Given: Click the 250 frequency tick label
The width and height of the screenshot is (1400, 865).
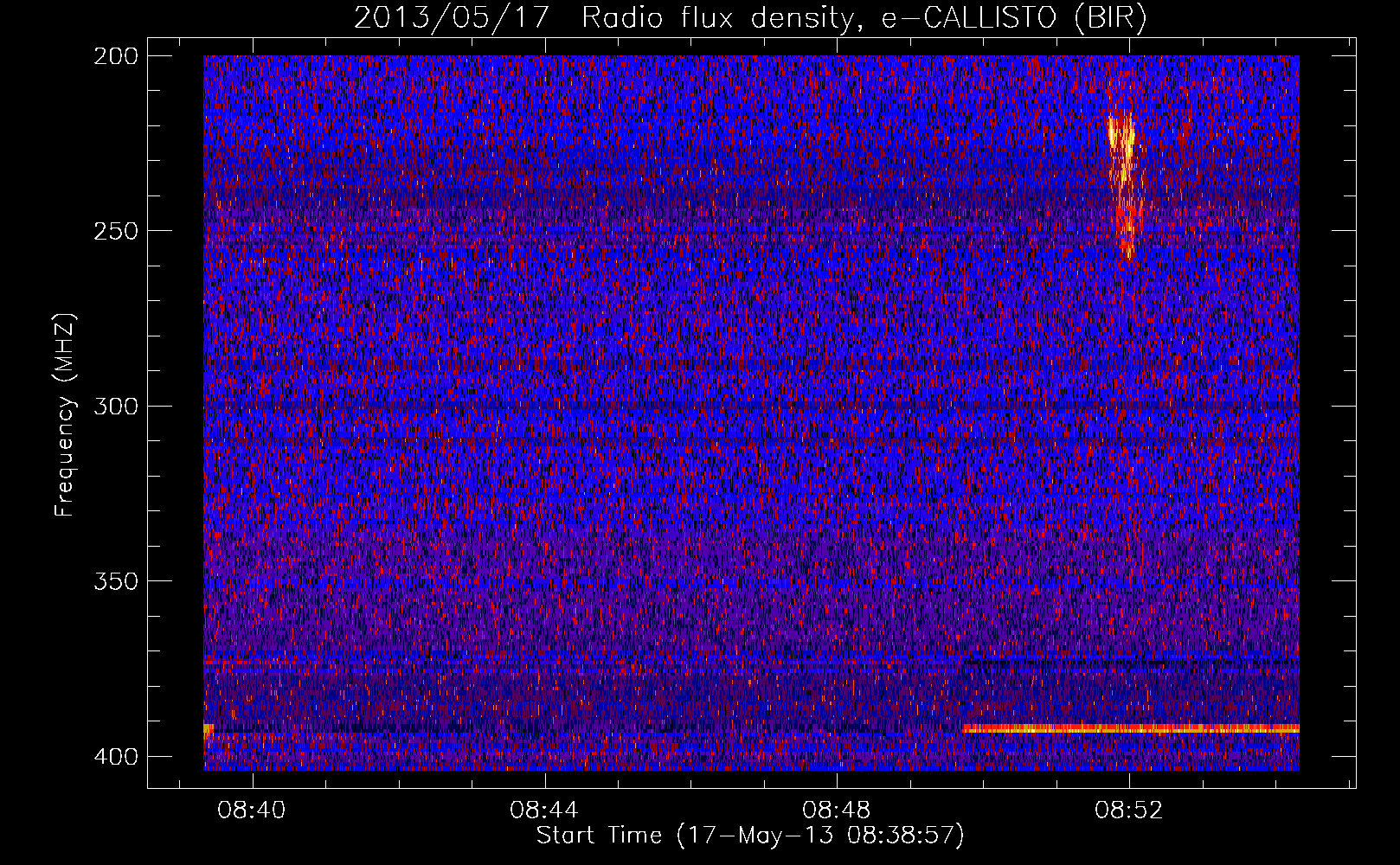Looking at the screenshot, I should [x=115, y=231].
